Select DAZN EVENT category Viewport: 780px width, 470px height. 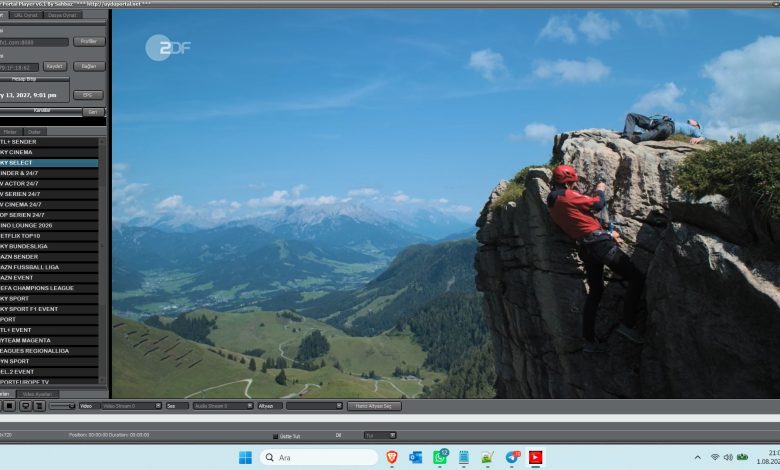point(49,278)
